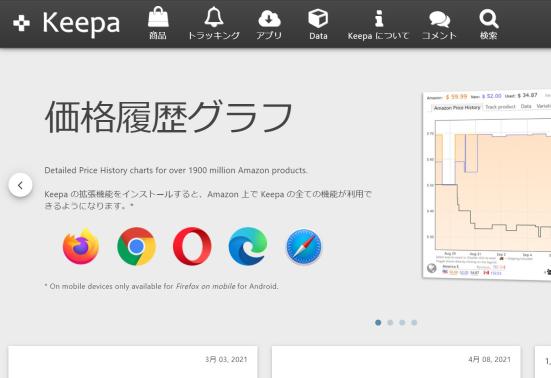
Task: Select the second carousel dot
Action: point(390,322)
